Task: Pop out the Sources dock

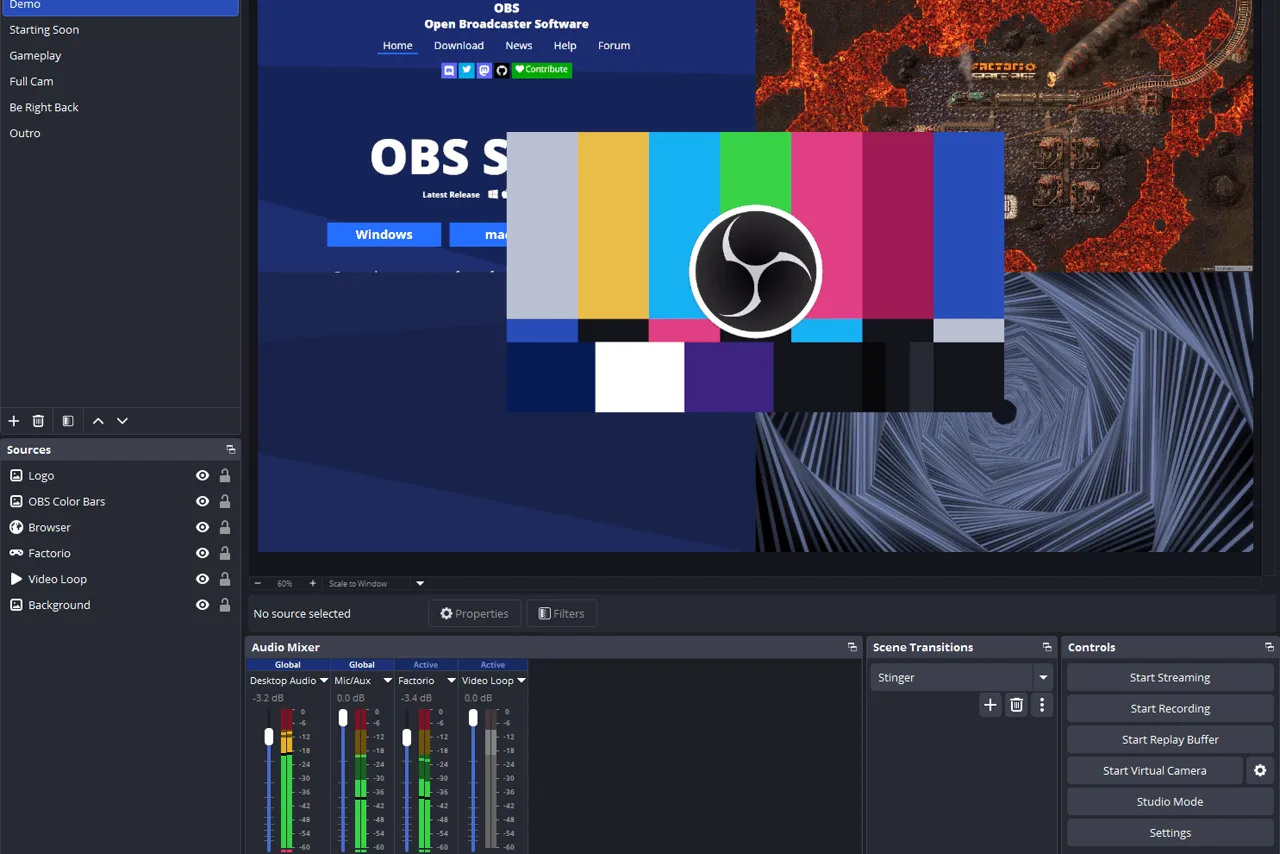Action: click(231, 450)
